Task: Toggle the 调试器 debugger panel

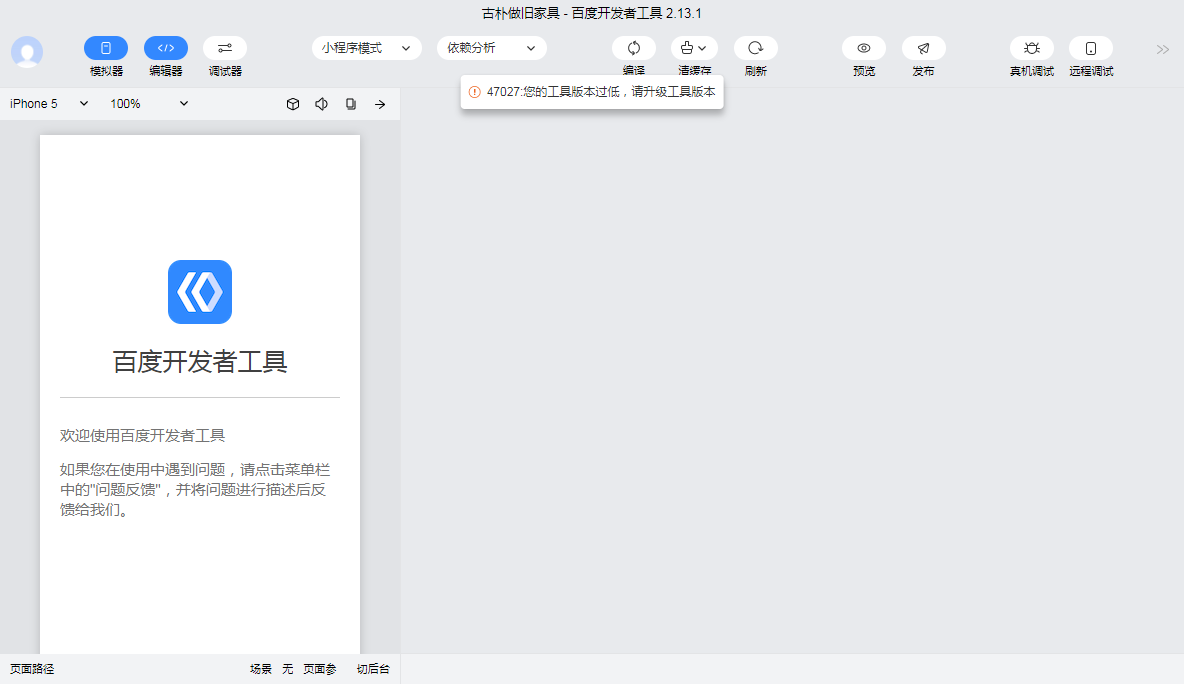Action: (225, 48)
